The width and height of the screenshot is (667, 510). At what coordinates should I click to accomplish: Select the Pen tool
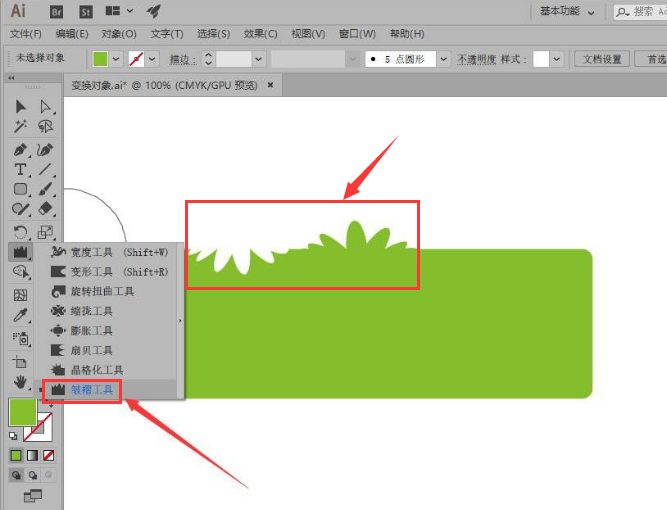point(20,149)
